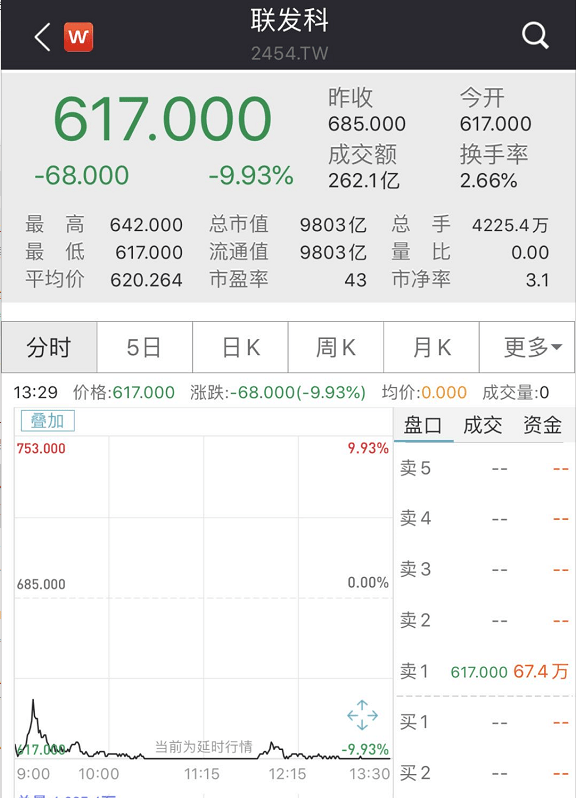This screenshot has height=798, width=576.
Task: Select the 卖2 order row
Action: 484,620
